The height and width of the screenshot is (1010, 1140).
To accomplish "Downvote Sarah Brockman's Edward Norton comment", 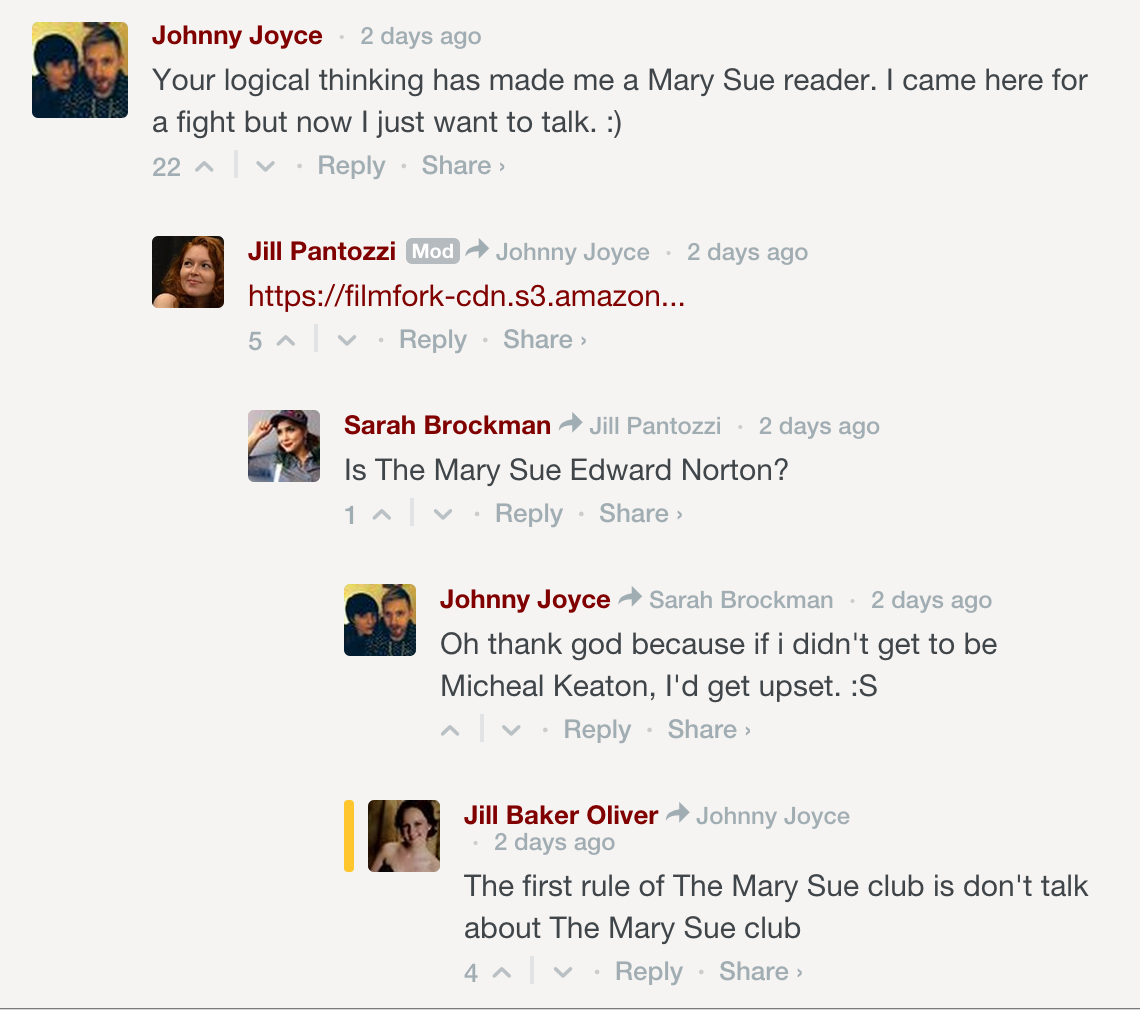I will [443, 514].
